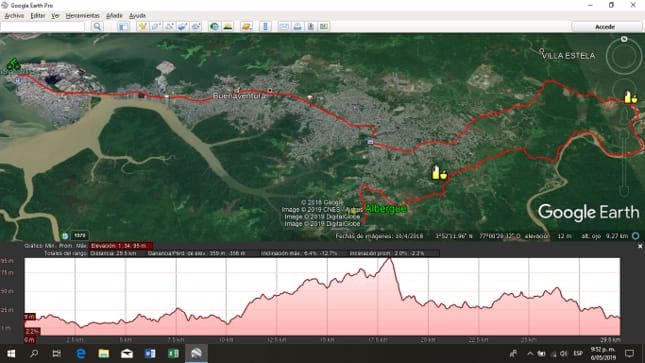Click the search magnifier button
This screenshot has height=363, width=645.
[x=97, y=27]
